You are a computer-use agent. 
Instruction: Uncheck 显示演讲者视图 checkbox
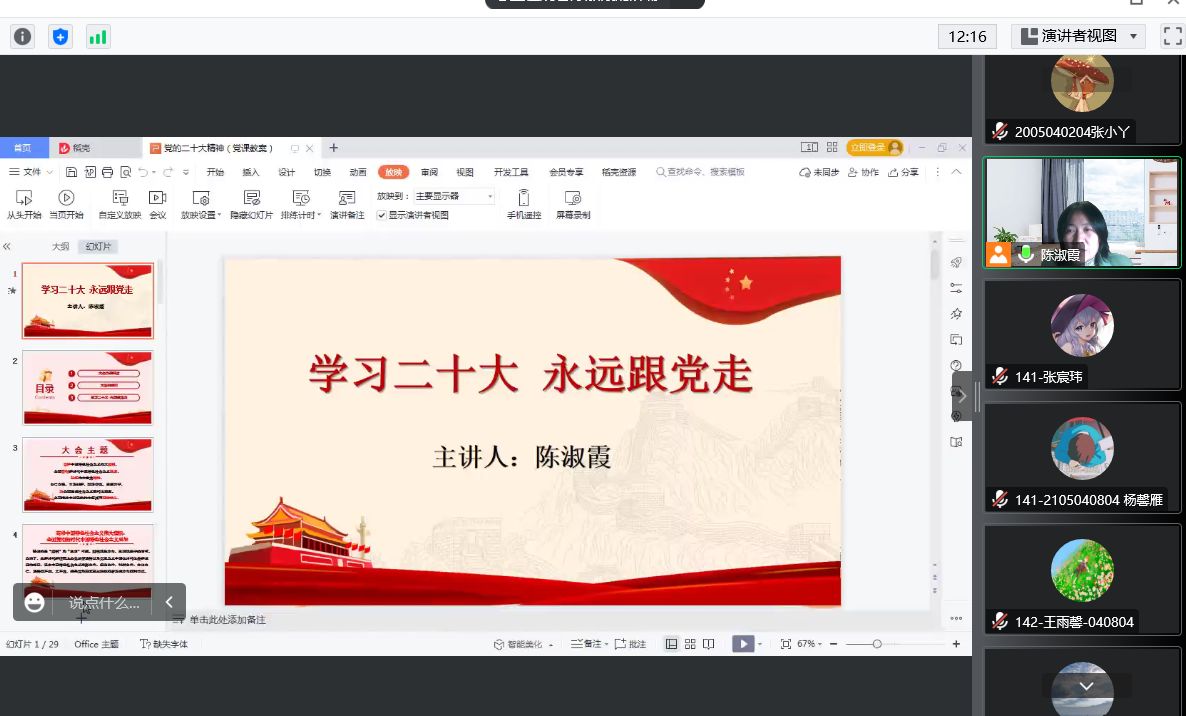pyautogui.click(x=382, y=215)
